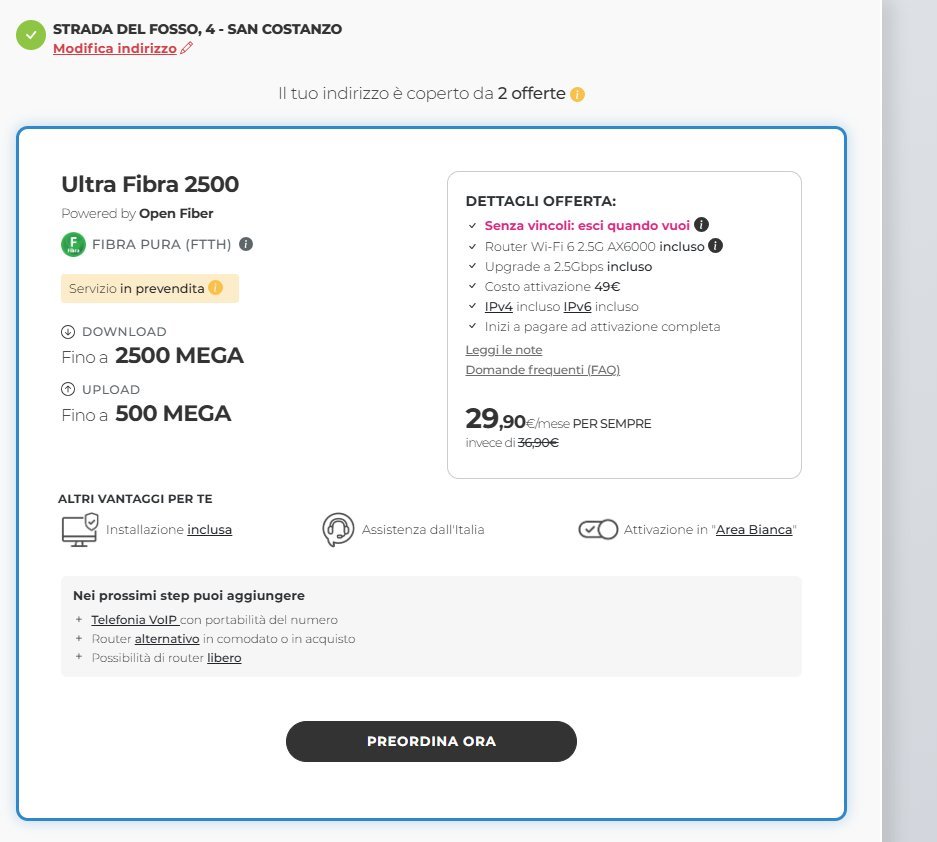Click the 'inclusa' installation link
The image size is (937, 842).
point(209,530)
